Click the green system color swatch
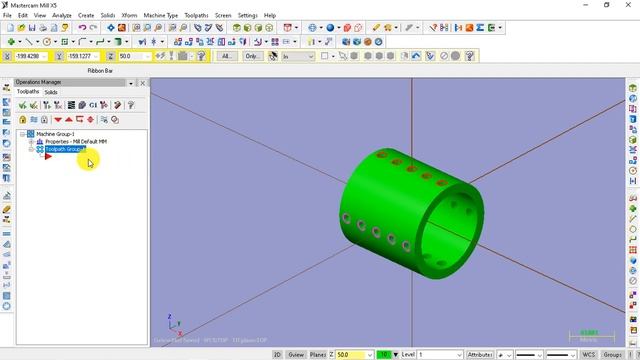Screen dimensions: 640x360 coord(384,355)
